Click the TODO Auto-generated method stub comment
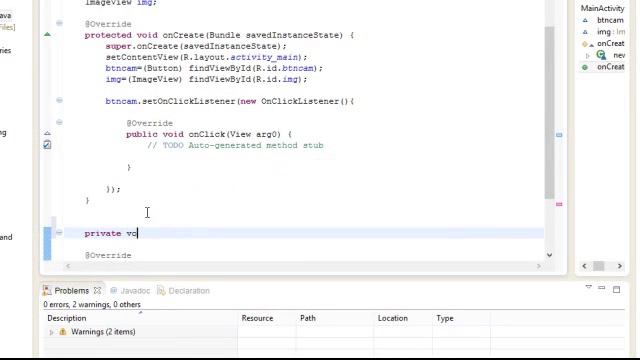 [x=236, y=145]
